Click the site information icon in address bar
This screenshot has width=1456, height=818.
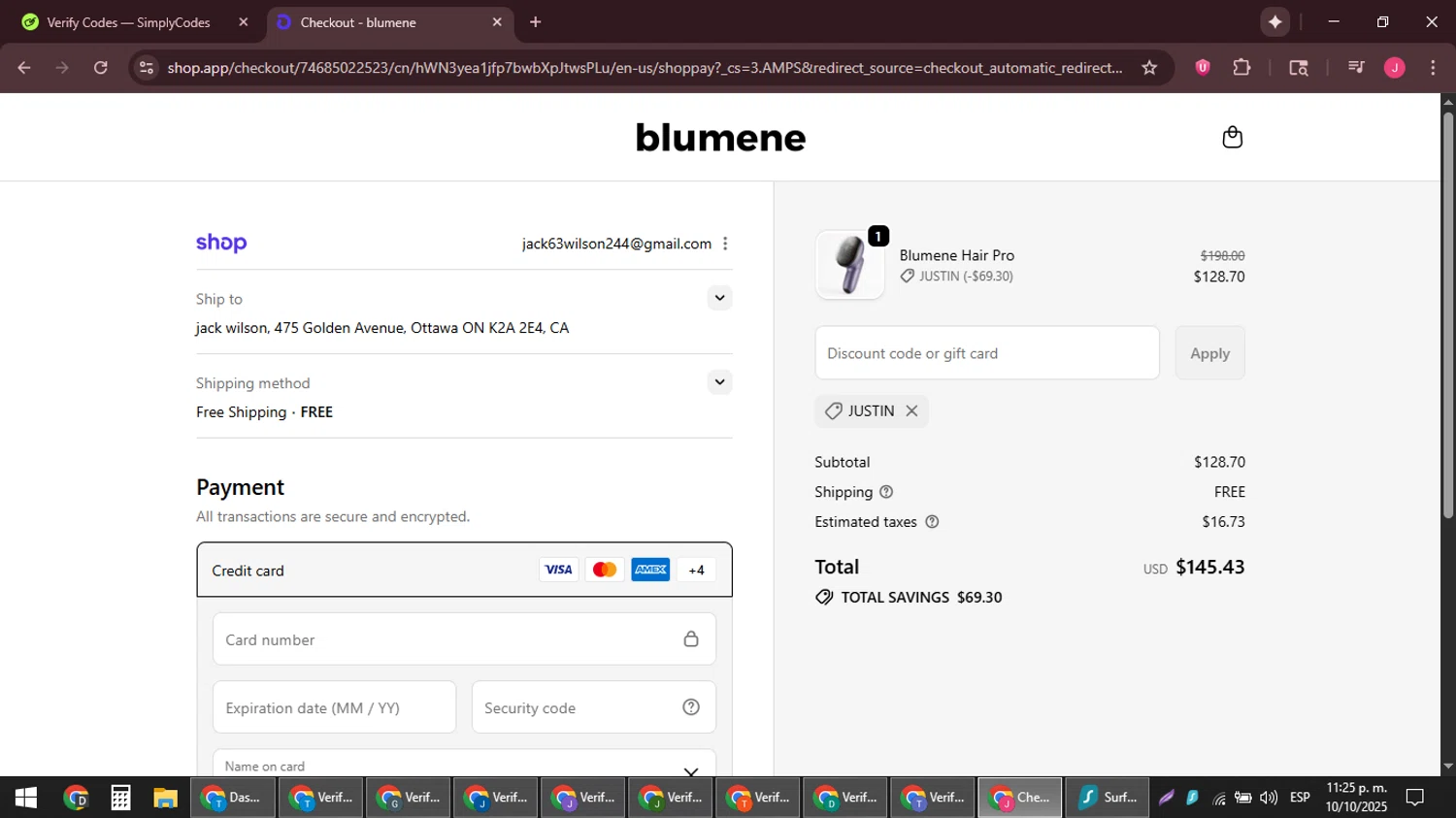coord(147,67)
